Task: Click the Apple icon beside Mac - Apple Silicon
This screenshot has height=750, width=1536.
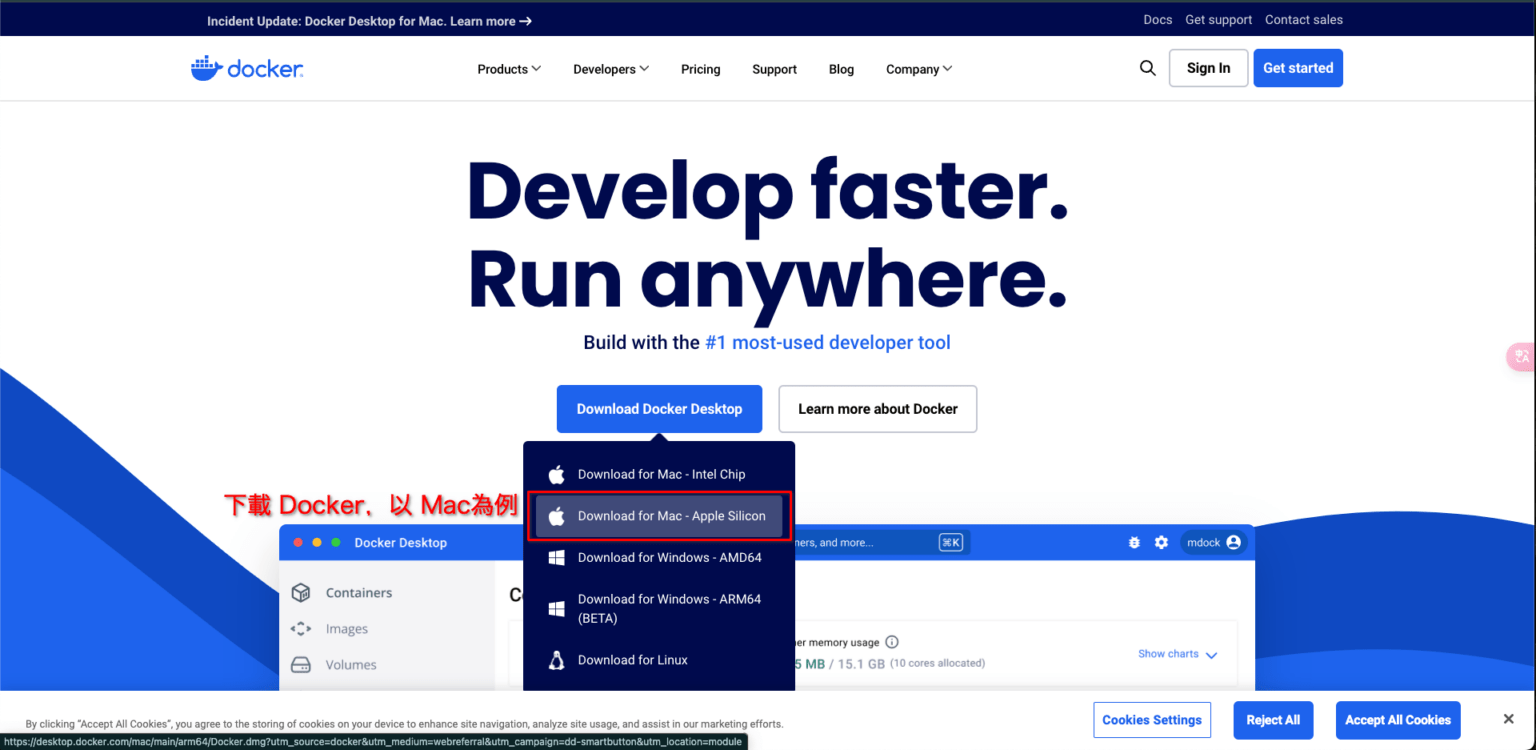Action: coord(557,516)
